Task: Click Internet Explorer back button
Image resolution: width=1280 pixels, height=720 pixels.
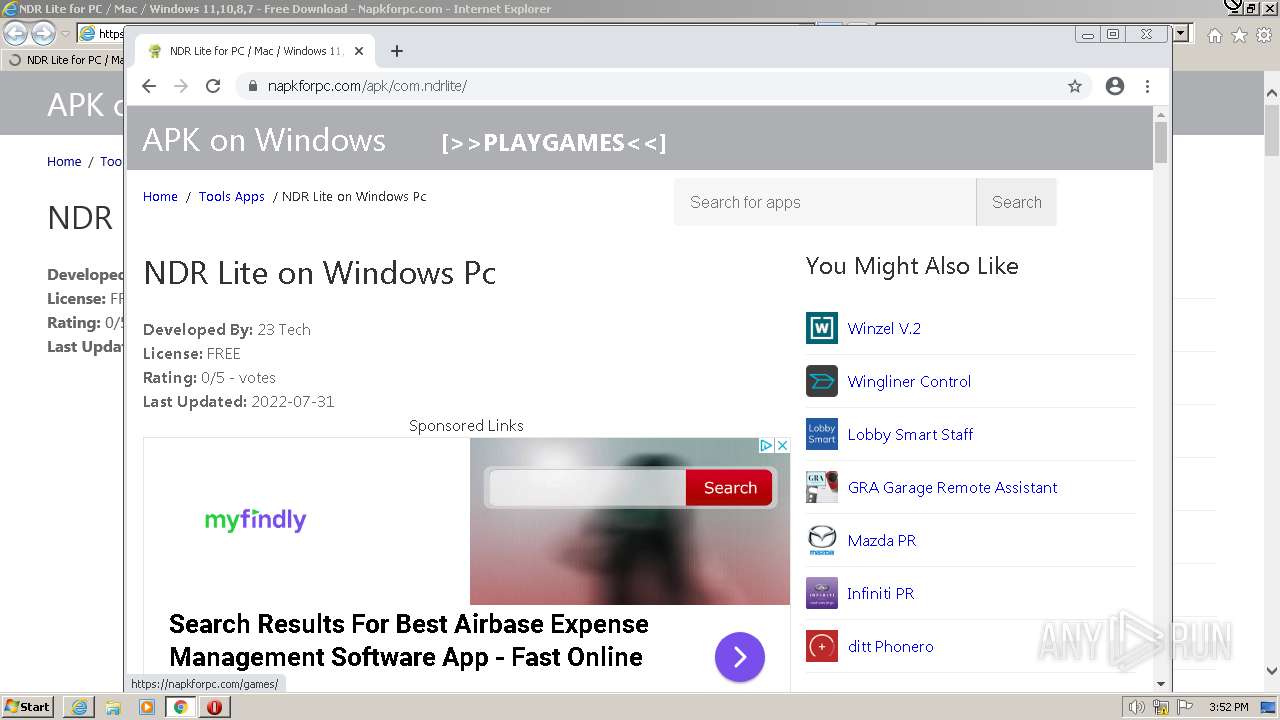Action: click(16, 34)
